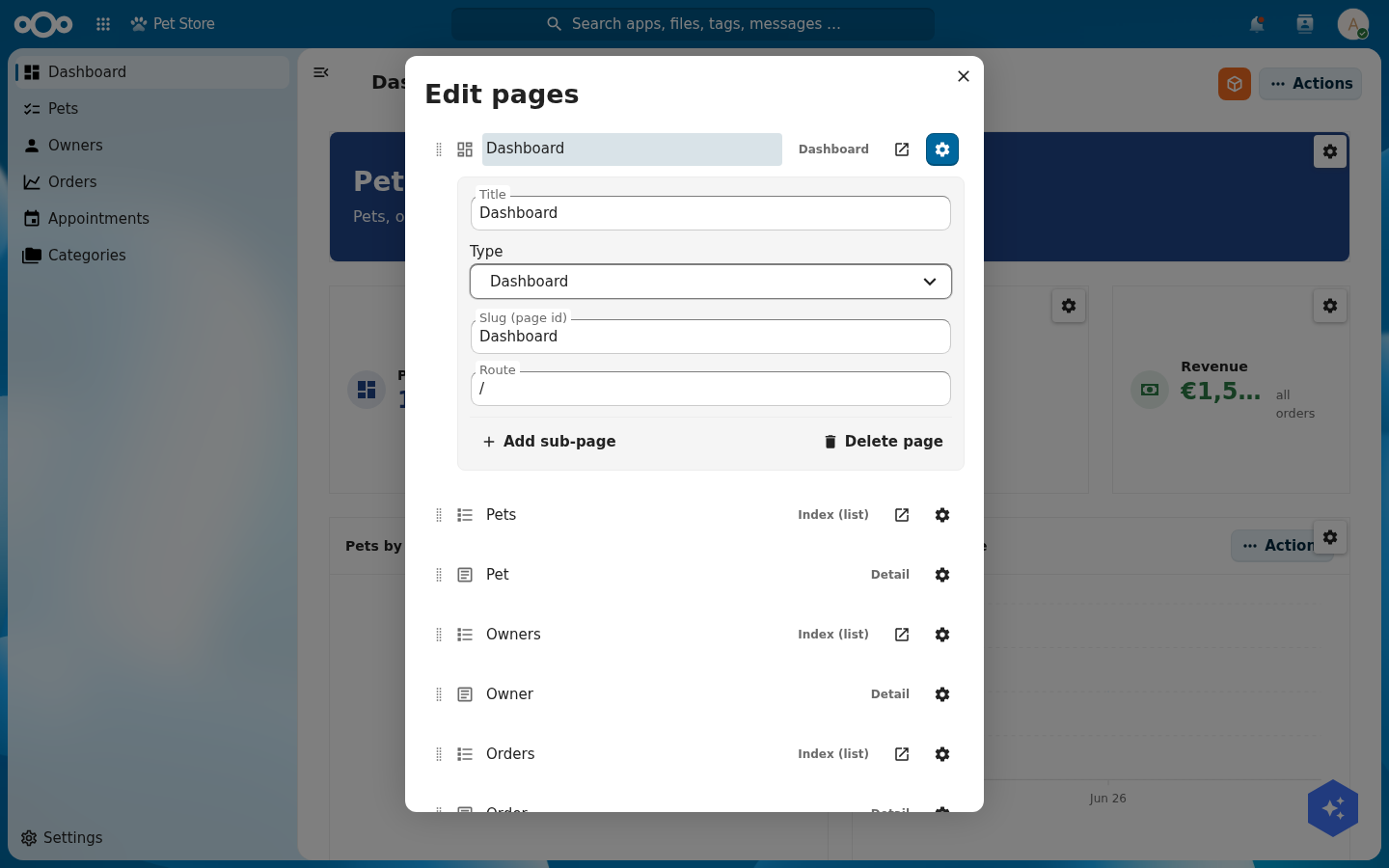Focus the global search bar
1389x868 pixels.
[x=693, y=24]
